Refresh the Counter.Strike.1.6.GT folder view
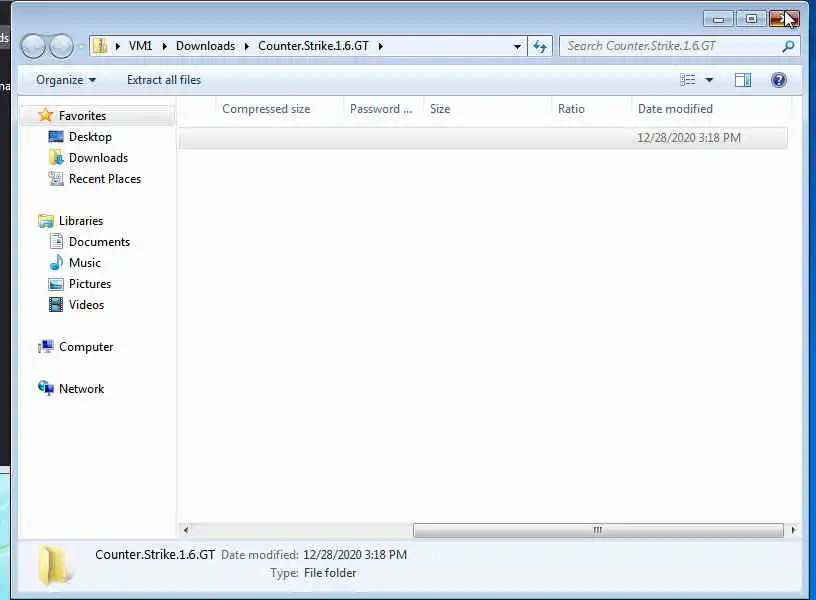The width and height of the screenshot is (816, 600). pos(540,47)
